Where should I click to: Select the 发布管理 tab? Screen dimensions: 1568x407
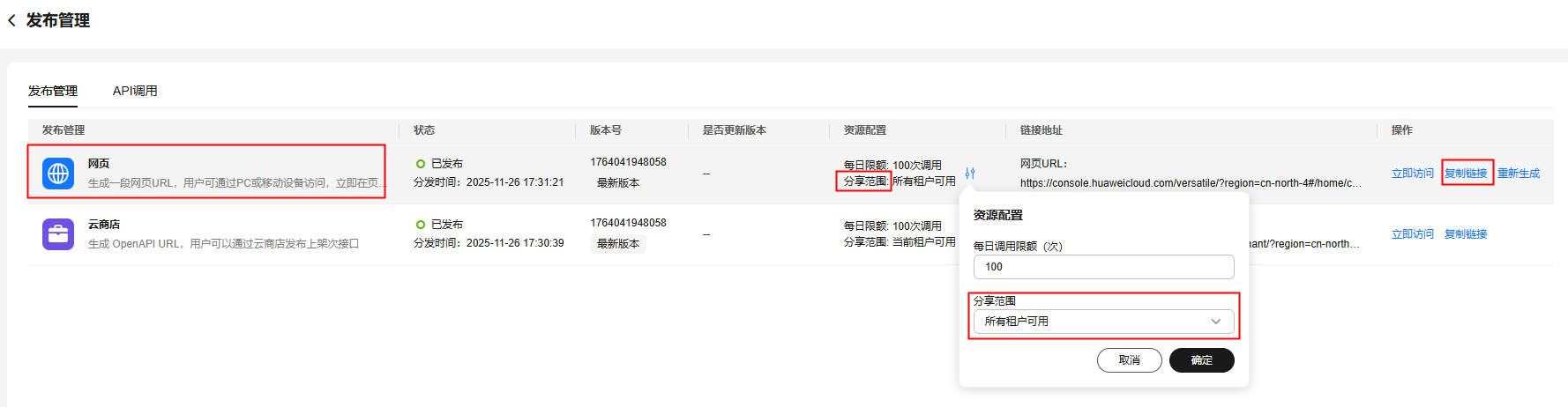(x=53, y=91)
